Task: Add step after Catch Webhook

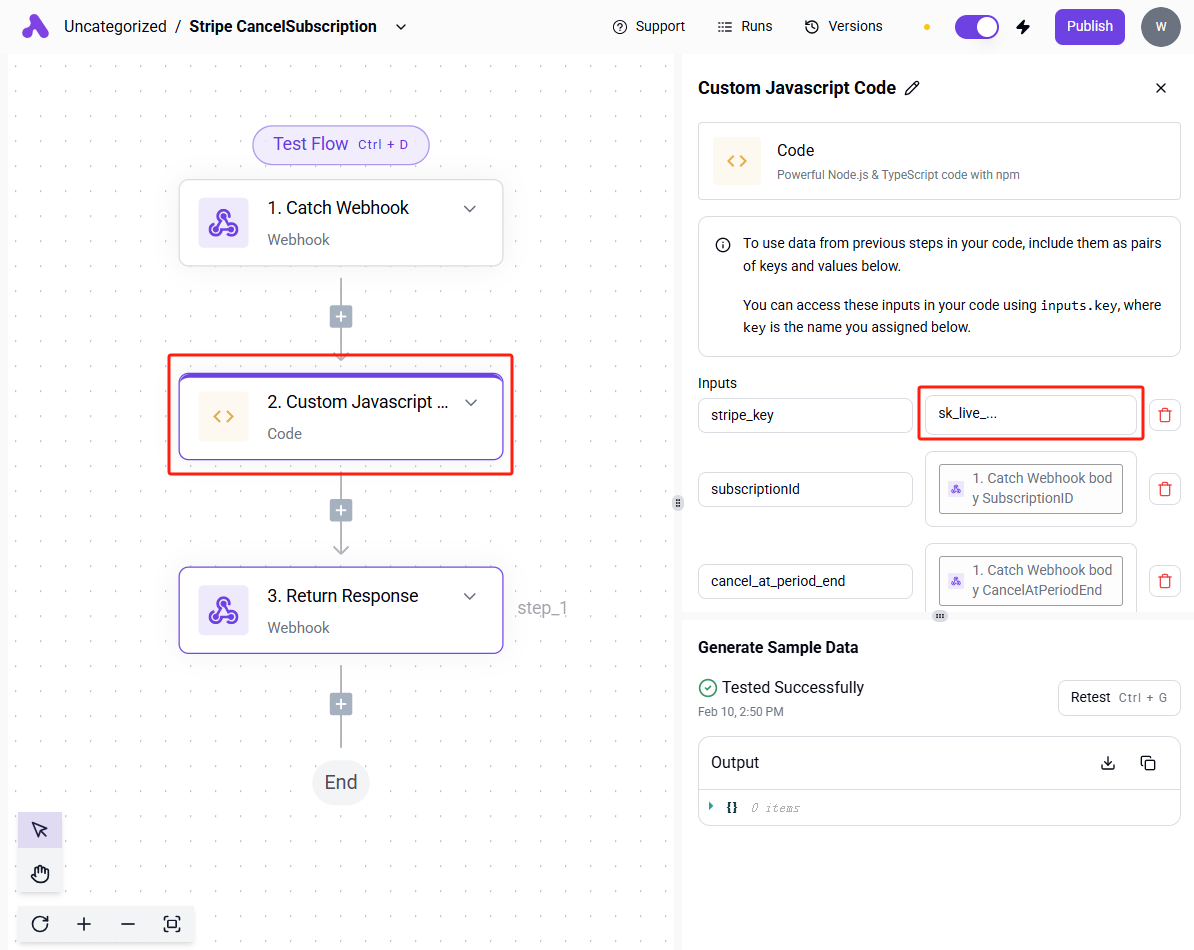Action: point(341,317)
